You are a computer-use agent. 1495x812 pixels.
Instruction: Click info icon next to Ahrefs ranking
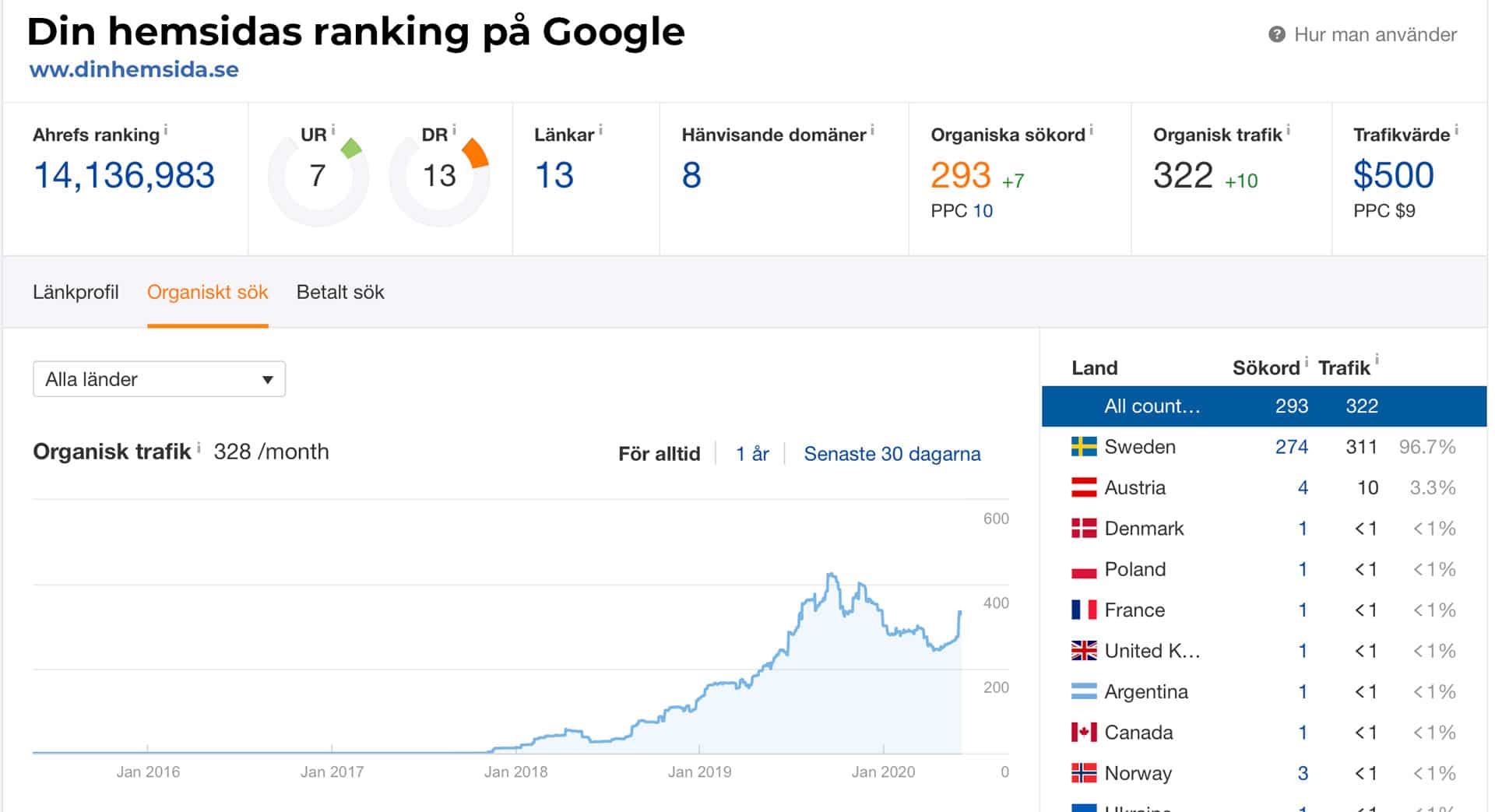pyautogui.click(x=166, y=130)
